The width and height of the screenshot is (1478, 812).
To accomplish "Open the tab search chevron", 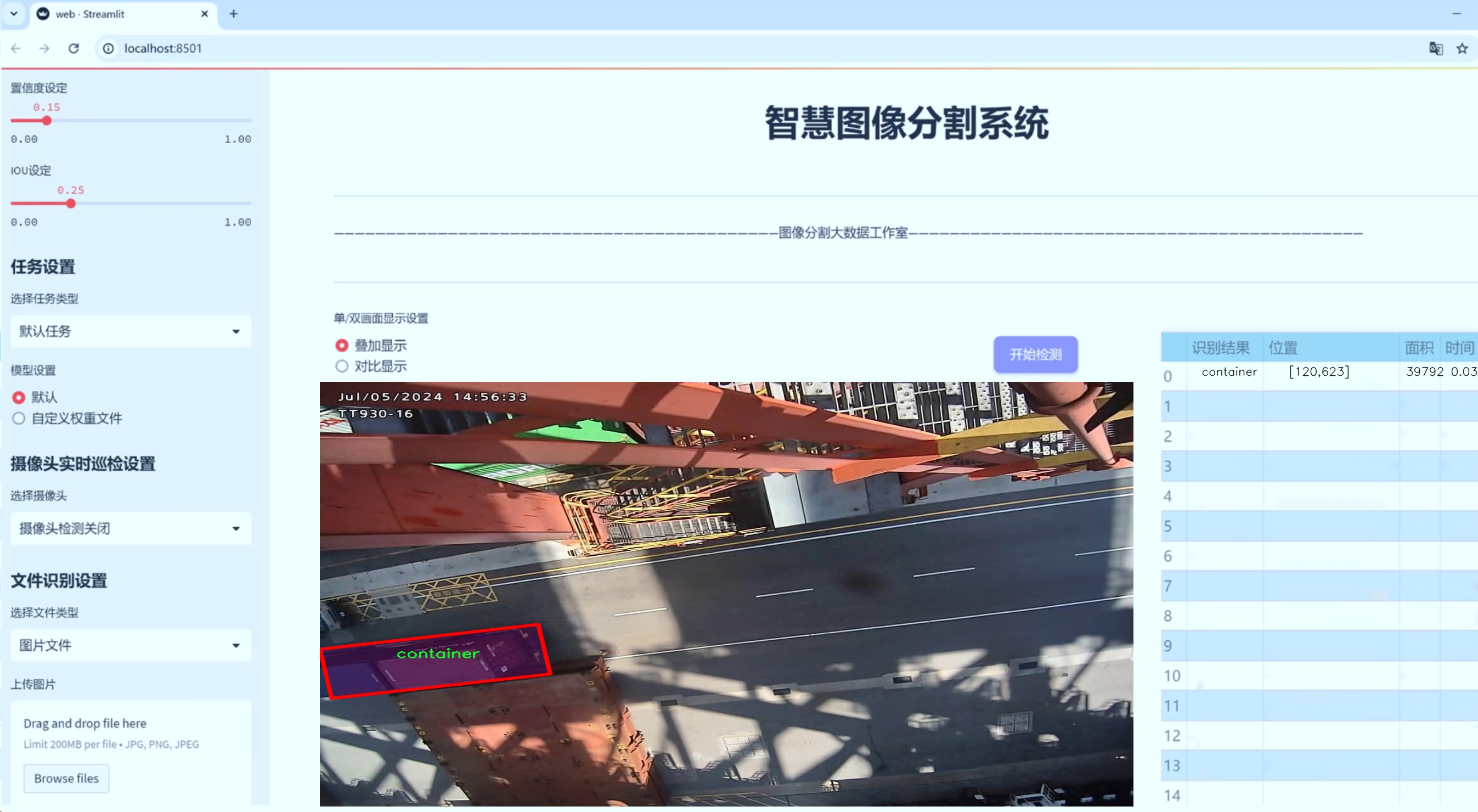I will tap(14, 14).
